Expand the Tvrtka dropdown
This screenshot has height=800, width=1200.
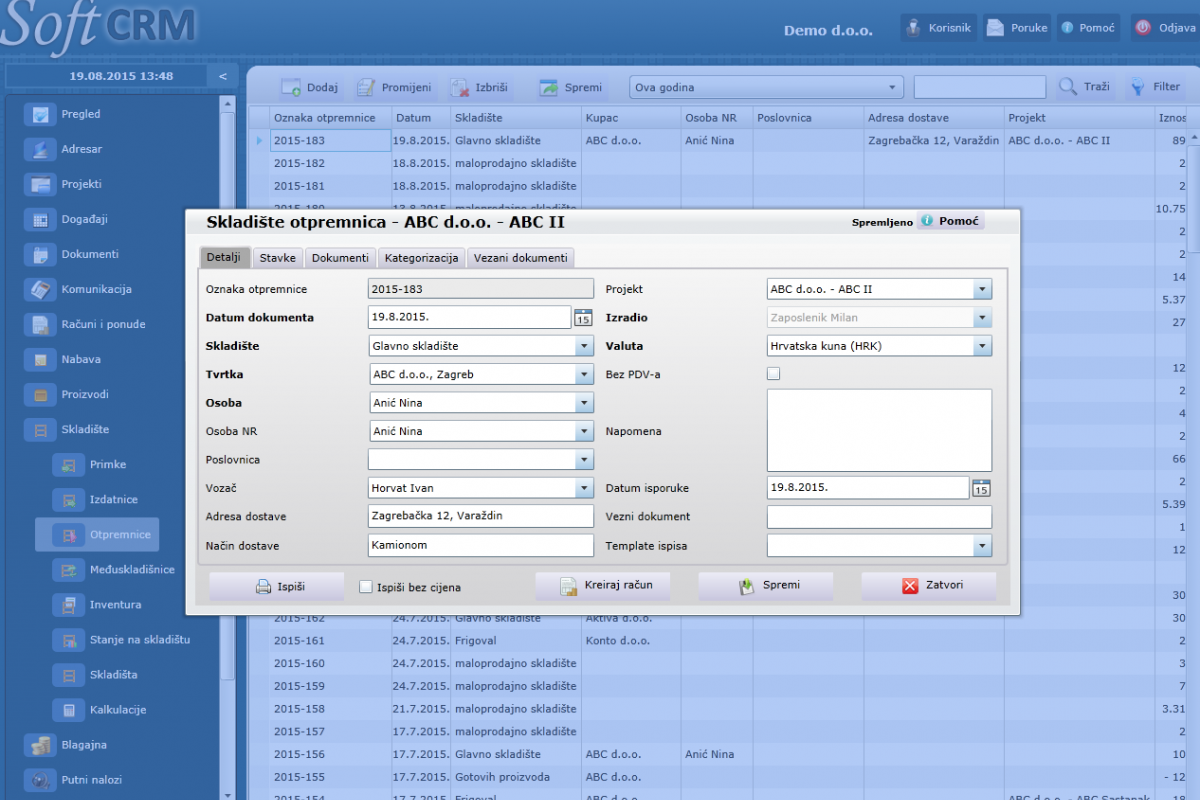[584, 374]
